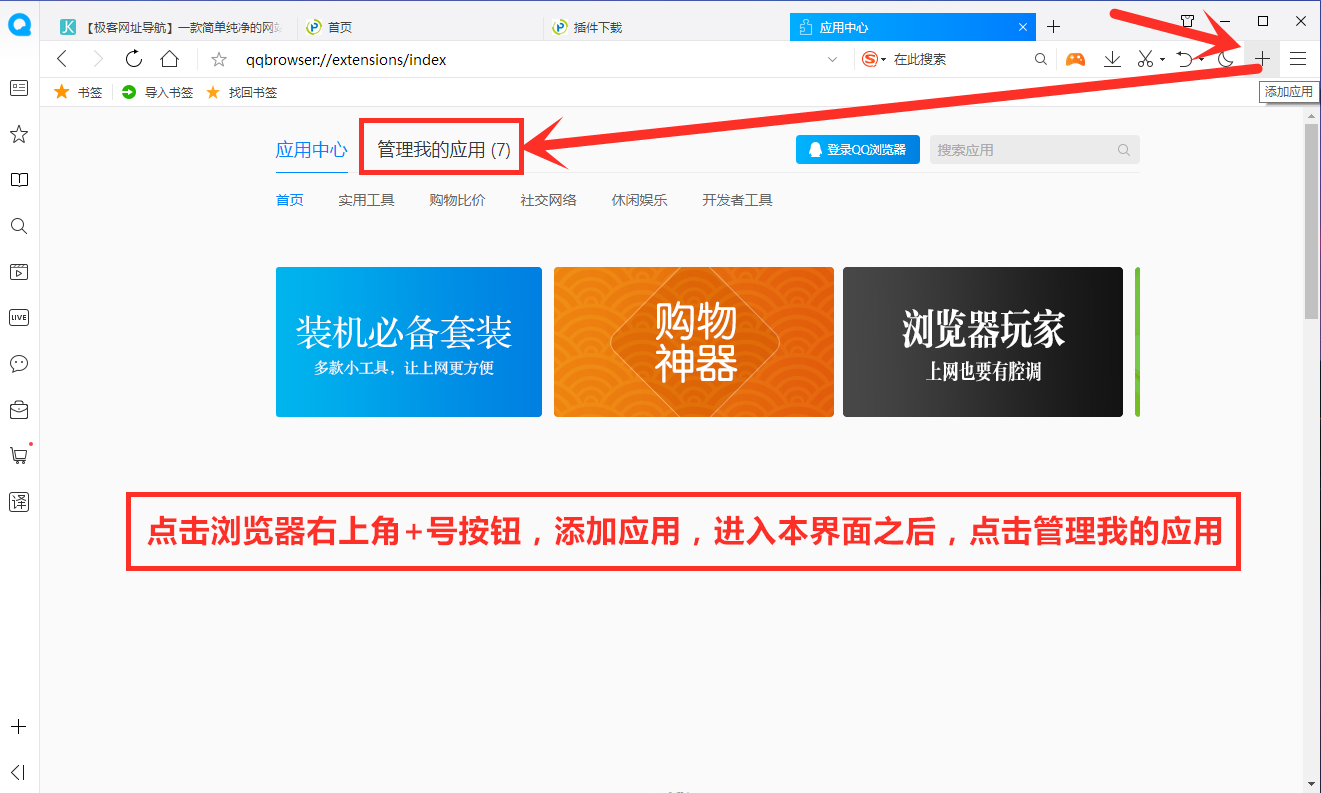Click the 登录QQ浏览器 button

click(x=857, y=149)
